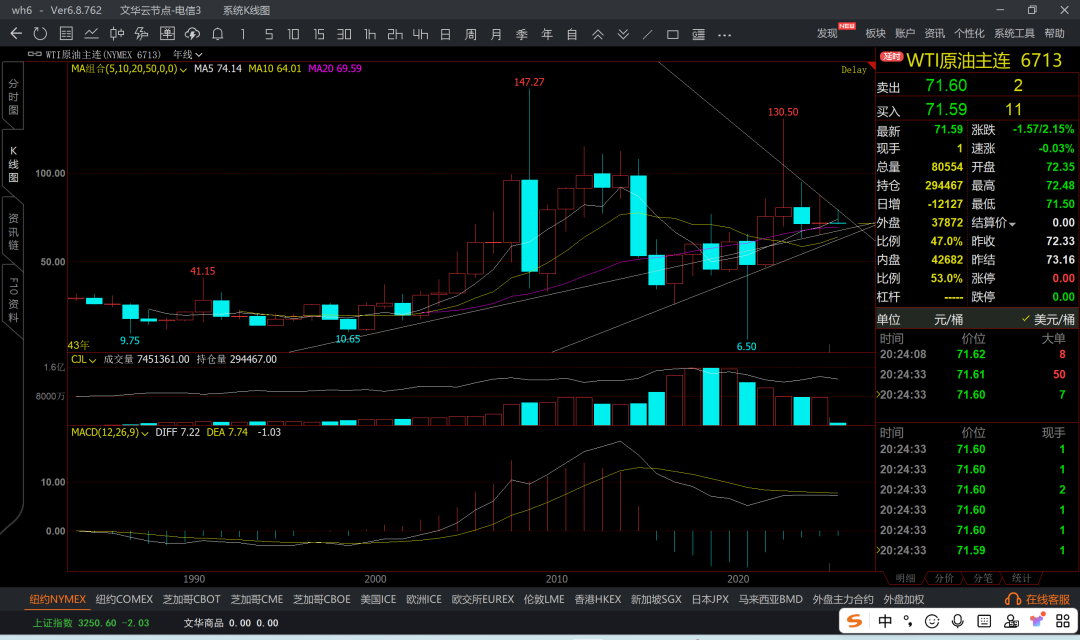This screenshot has height=640, width=1080.
Task: Open the 明细 detail tab
Action: [905, 578]
